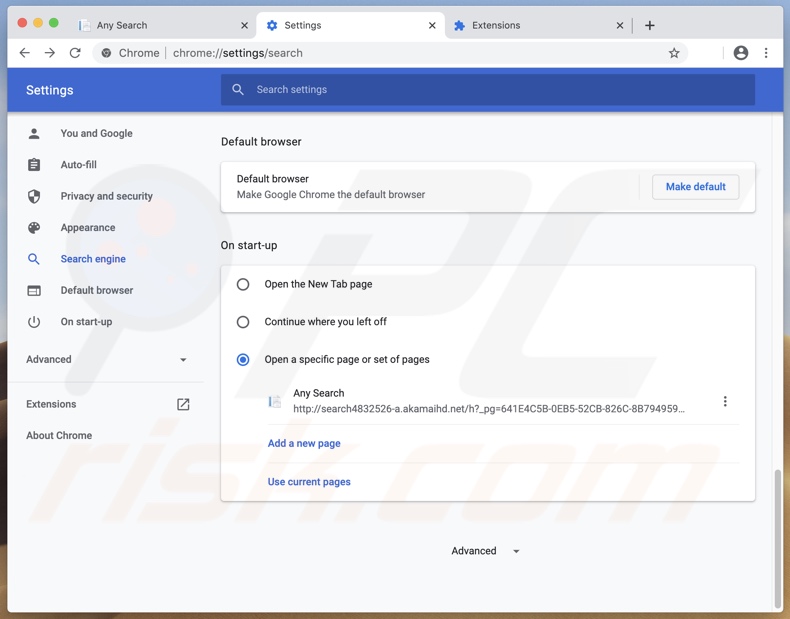
Task: Select Open the New Tab page option
Action: click(243, 284)
